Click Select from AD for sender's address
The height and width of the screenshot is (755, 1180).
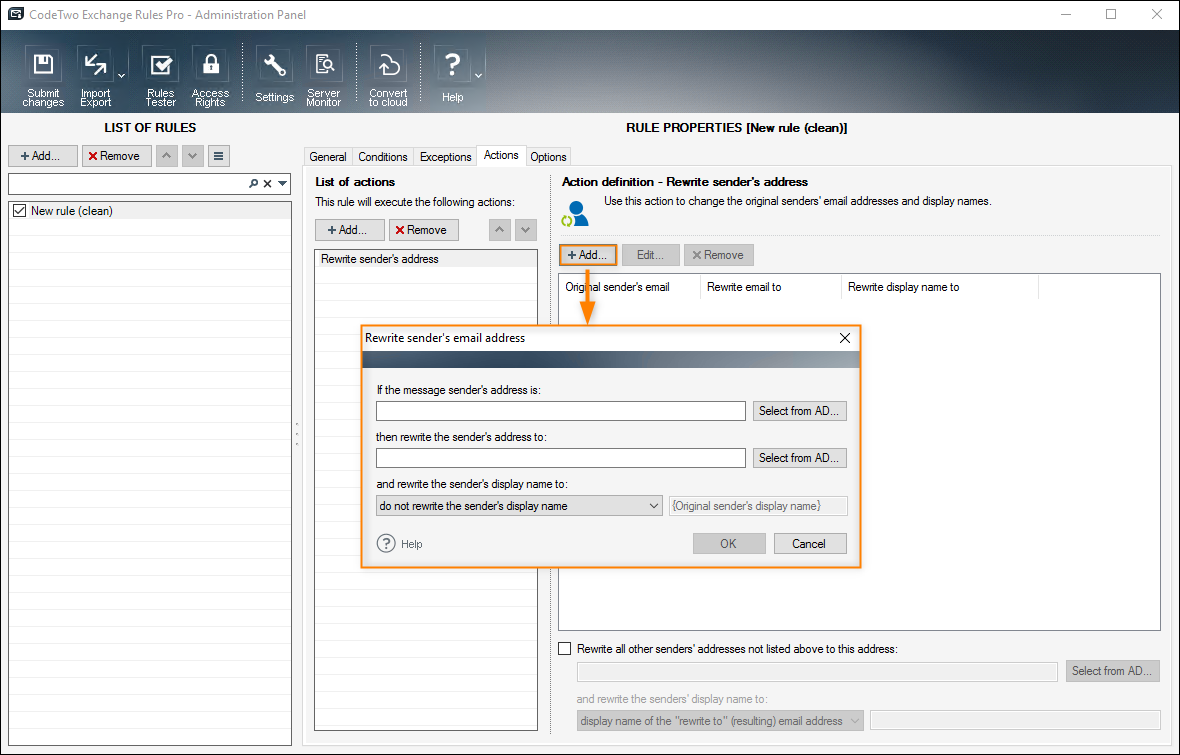pyautogui.click(x=800, y=411)
